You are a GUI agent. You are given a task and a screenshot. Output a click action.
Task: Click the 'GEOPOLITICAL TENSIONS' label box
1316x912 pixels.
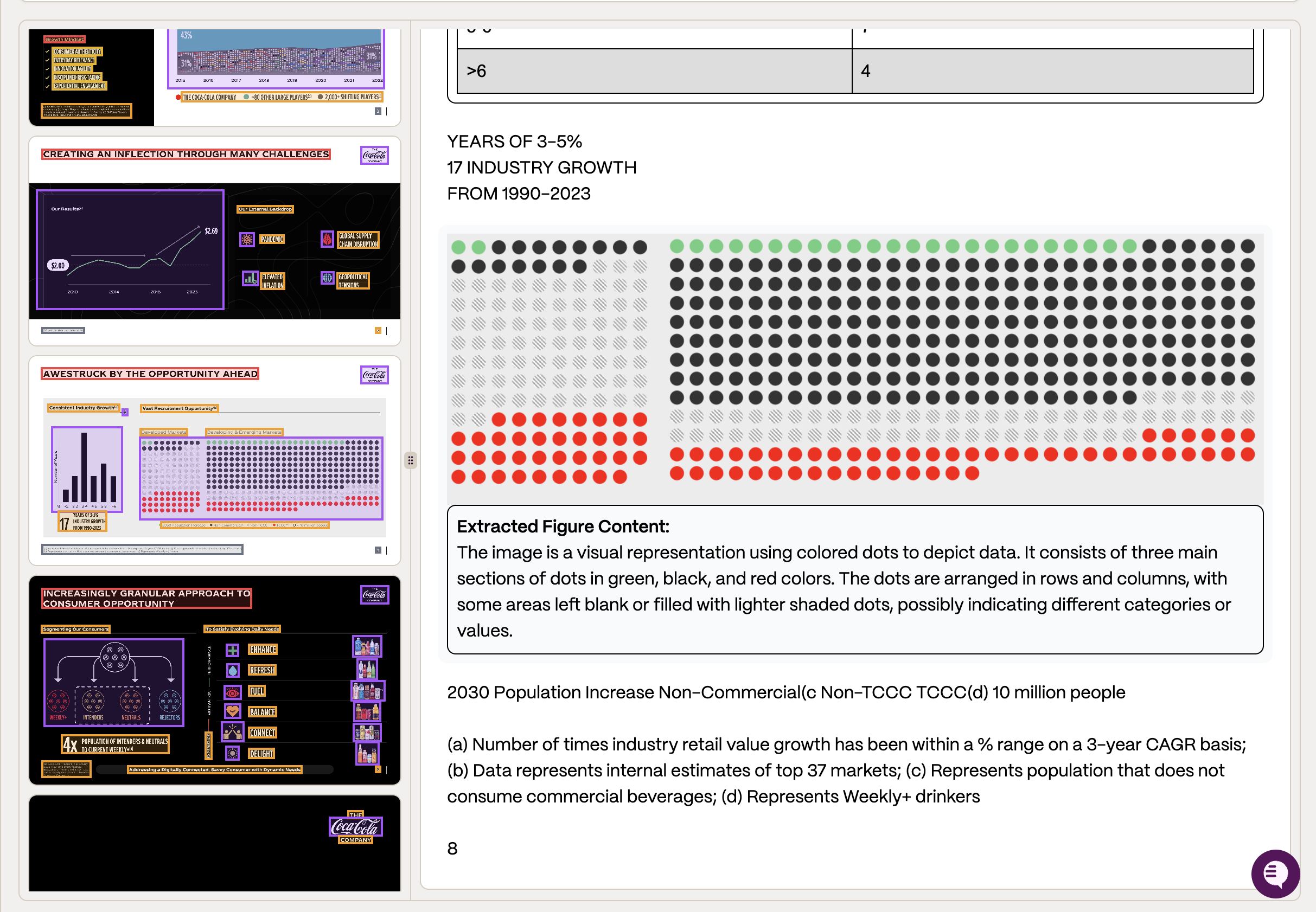[353, 281]
